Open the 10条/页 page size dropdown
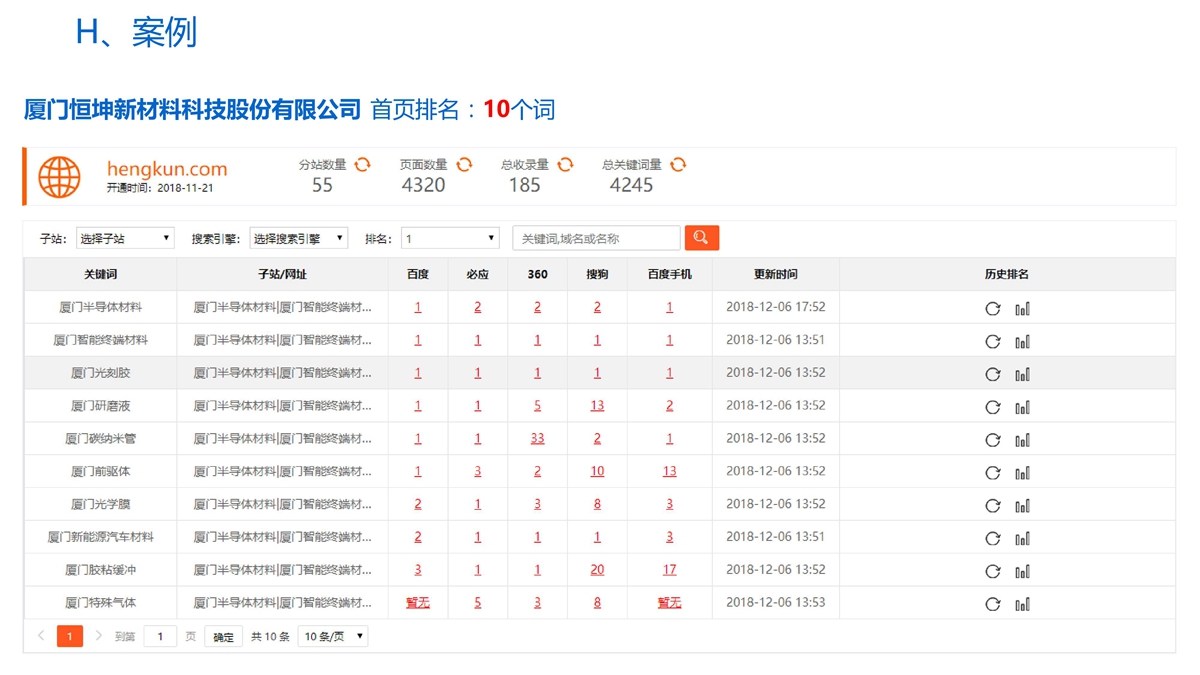 (333, 636)
